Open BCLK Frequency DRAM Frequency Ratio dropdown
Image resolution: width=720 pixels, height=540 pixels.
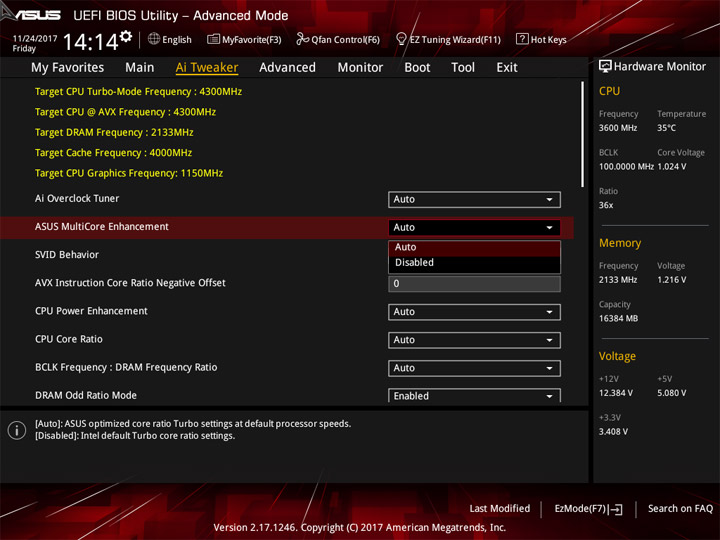pos(474,368)
